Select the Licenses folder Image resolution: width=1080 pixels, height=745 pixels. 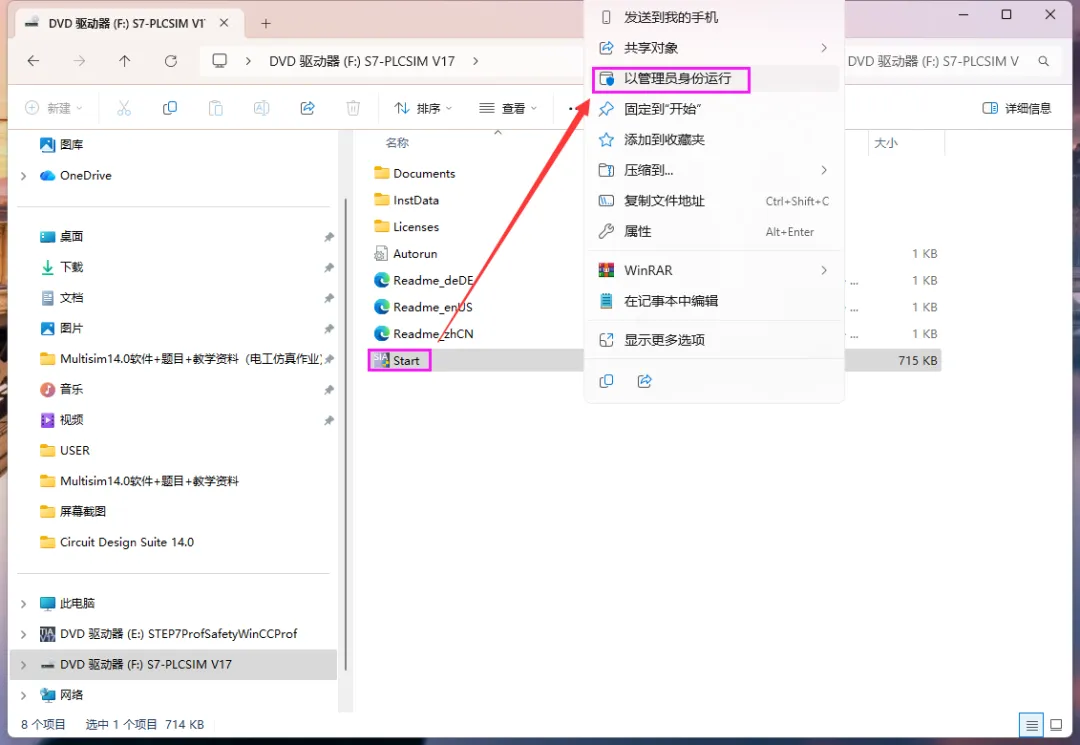406,227
